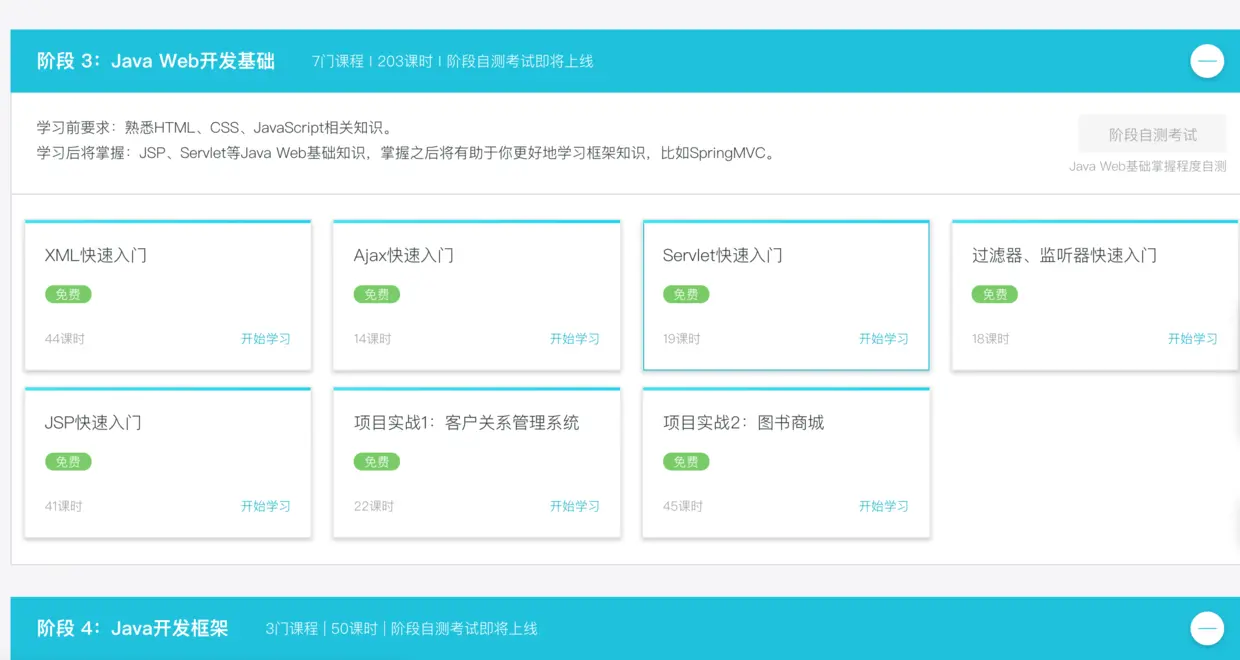The height and width of the screenshot is (660, 1240).
Task: Click the 18课时 label on 过滤器 card
Action: [x=991, y=339]
